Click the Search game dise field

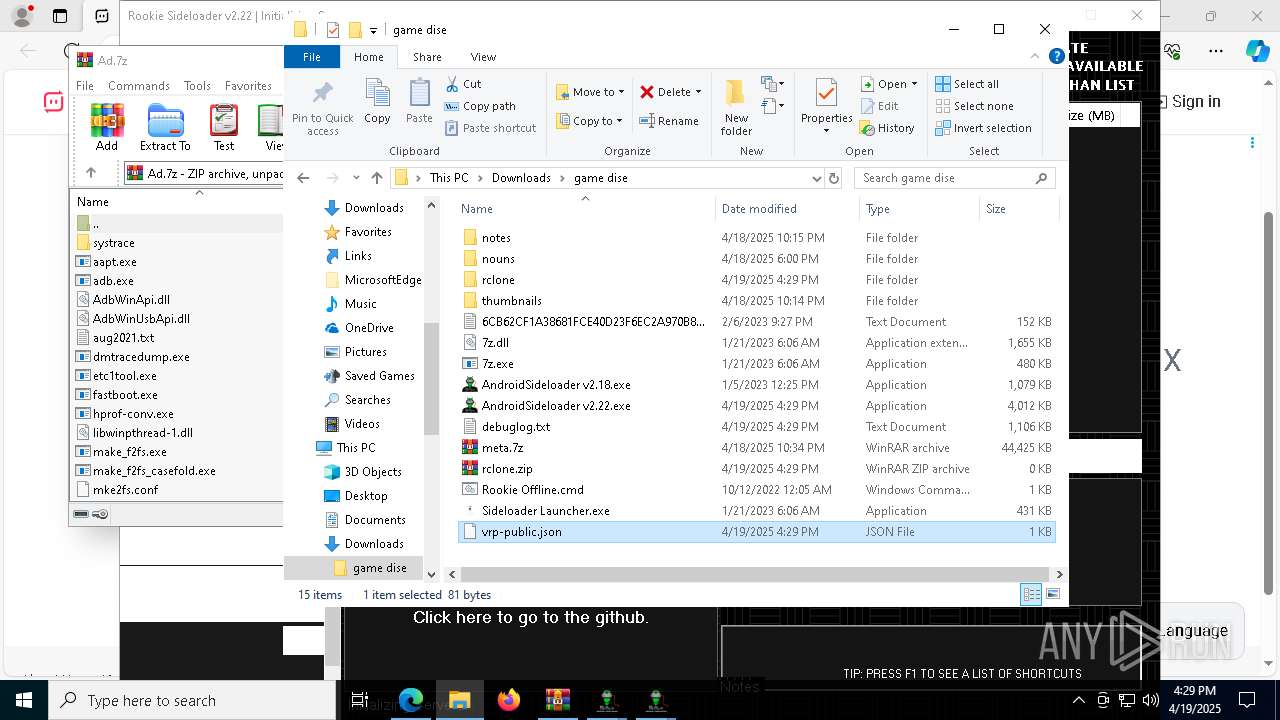point(955,178)
